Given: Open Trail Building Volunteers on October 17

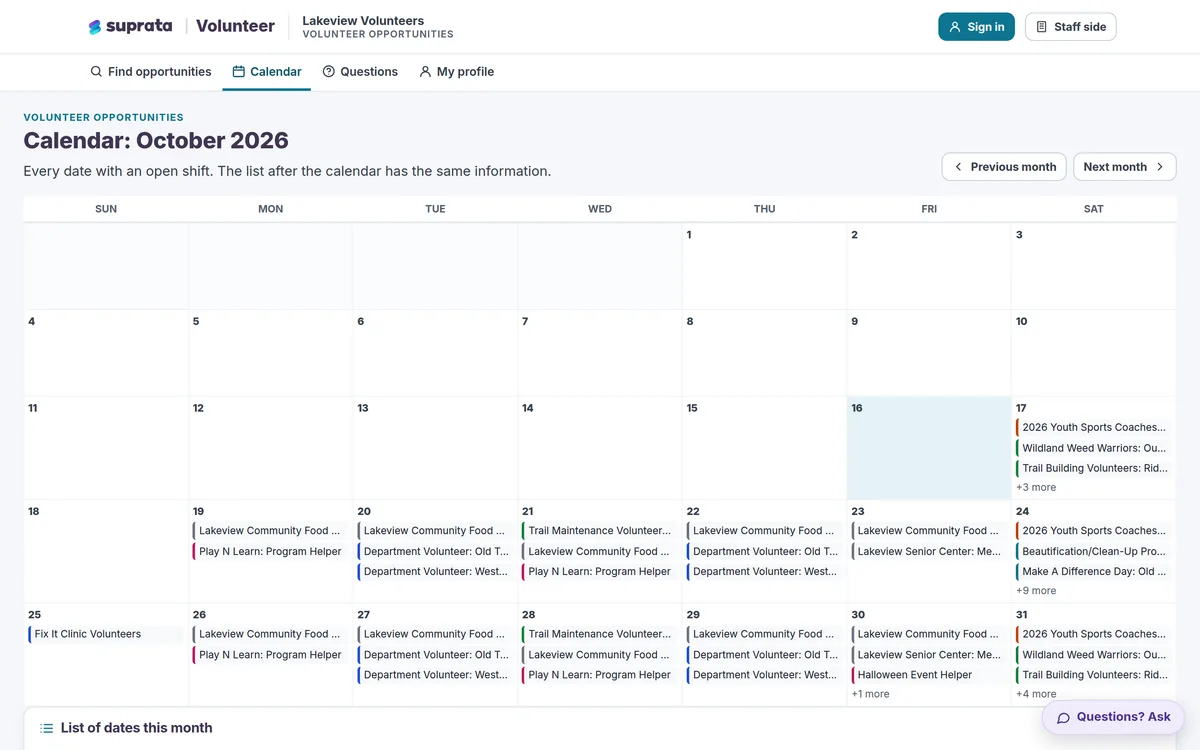Looking at the screenshot, I should point(1094,468).
